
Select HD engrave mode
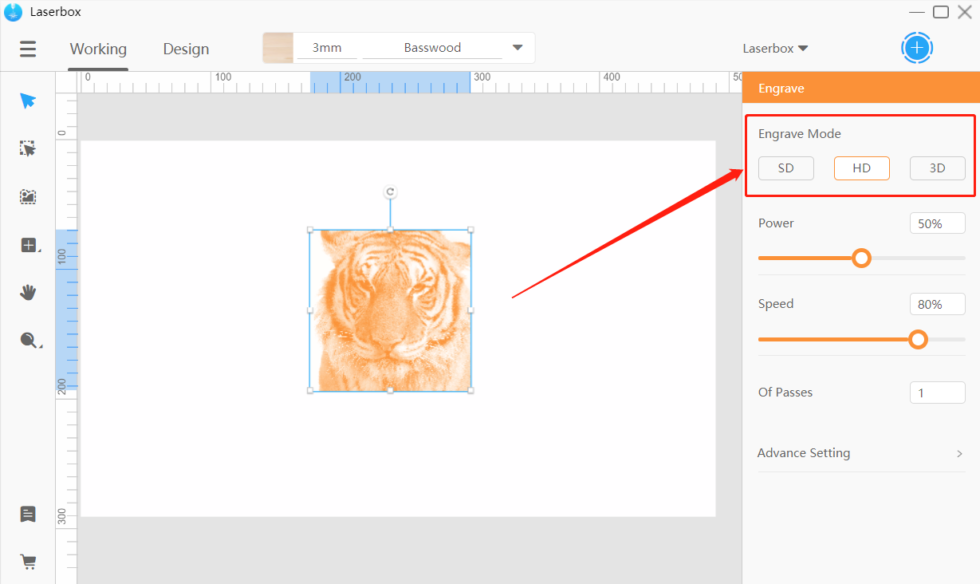click(861, 168)
